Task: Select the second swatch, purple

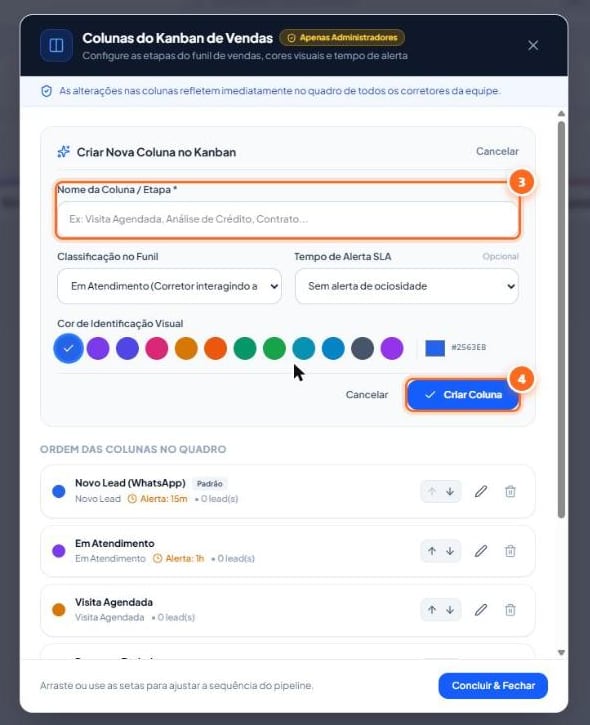Action: click(x=98, y=348)
